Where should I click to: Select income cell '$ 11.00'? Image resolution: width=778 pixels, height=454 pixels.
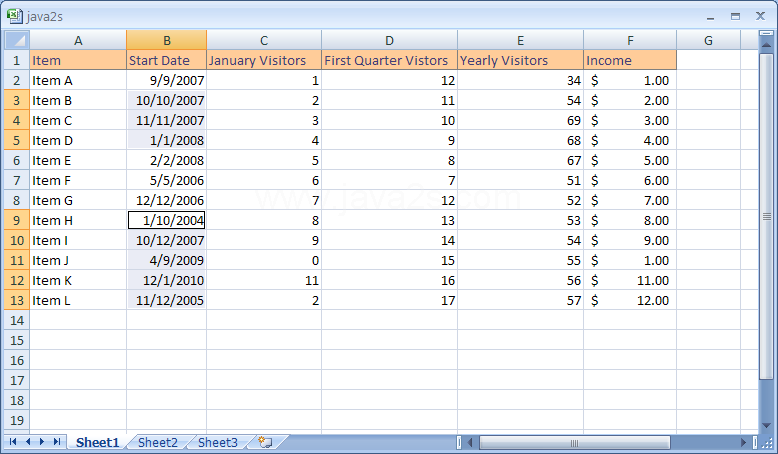(630, 280)
